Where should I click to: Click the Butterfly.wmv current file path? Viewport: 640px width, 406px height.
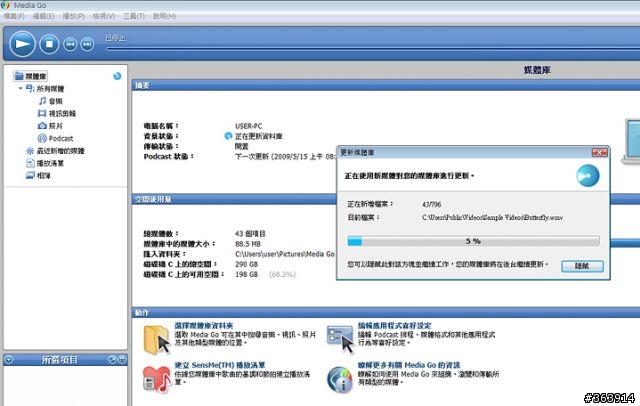click(x=492, y=217)
